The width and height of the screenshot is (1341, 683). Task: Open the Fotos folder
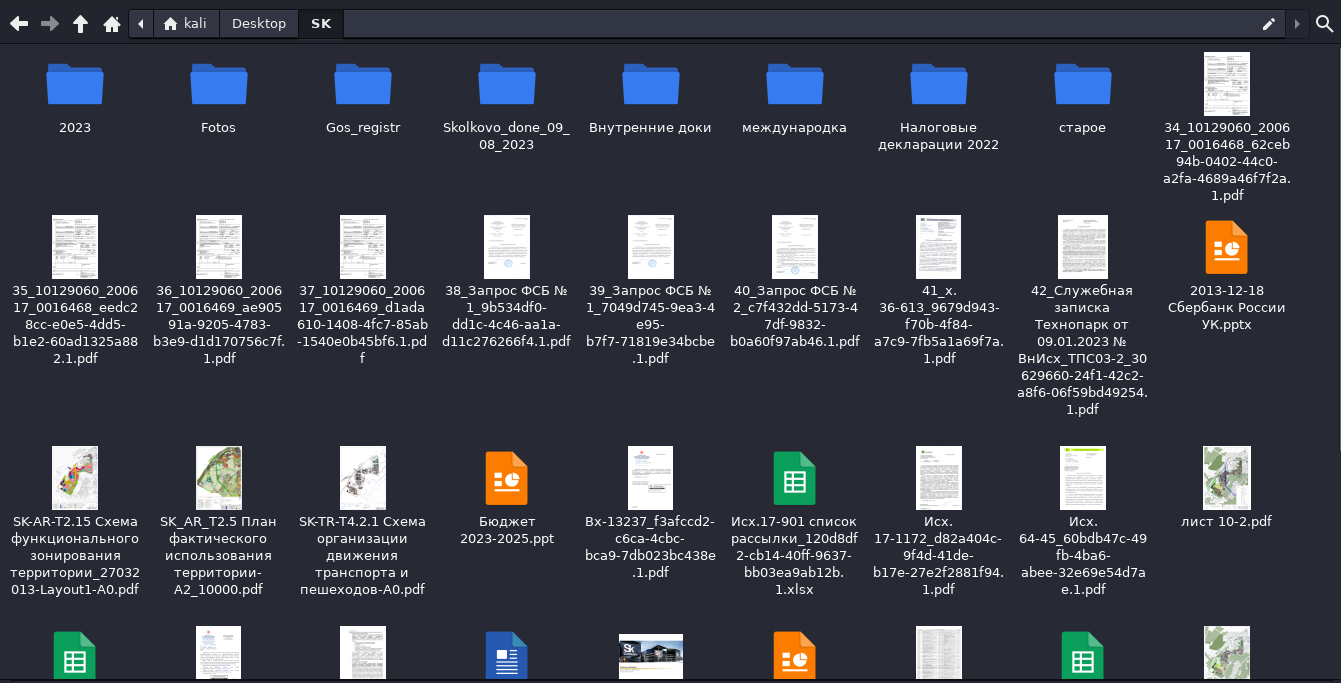(x=219, y=83)
